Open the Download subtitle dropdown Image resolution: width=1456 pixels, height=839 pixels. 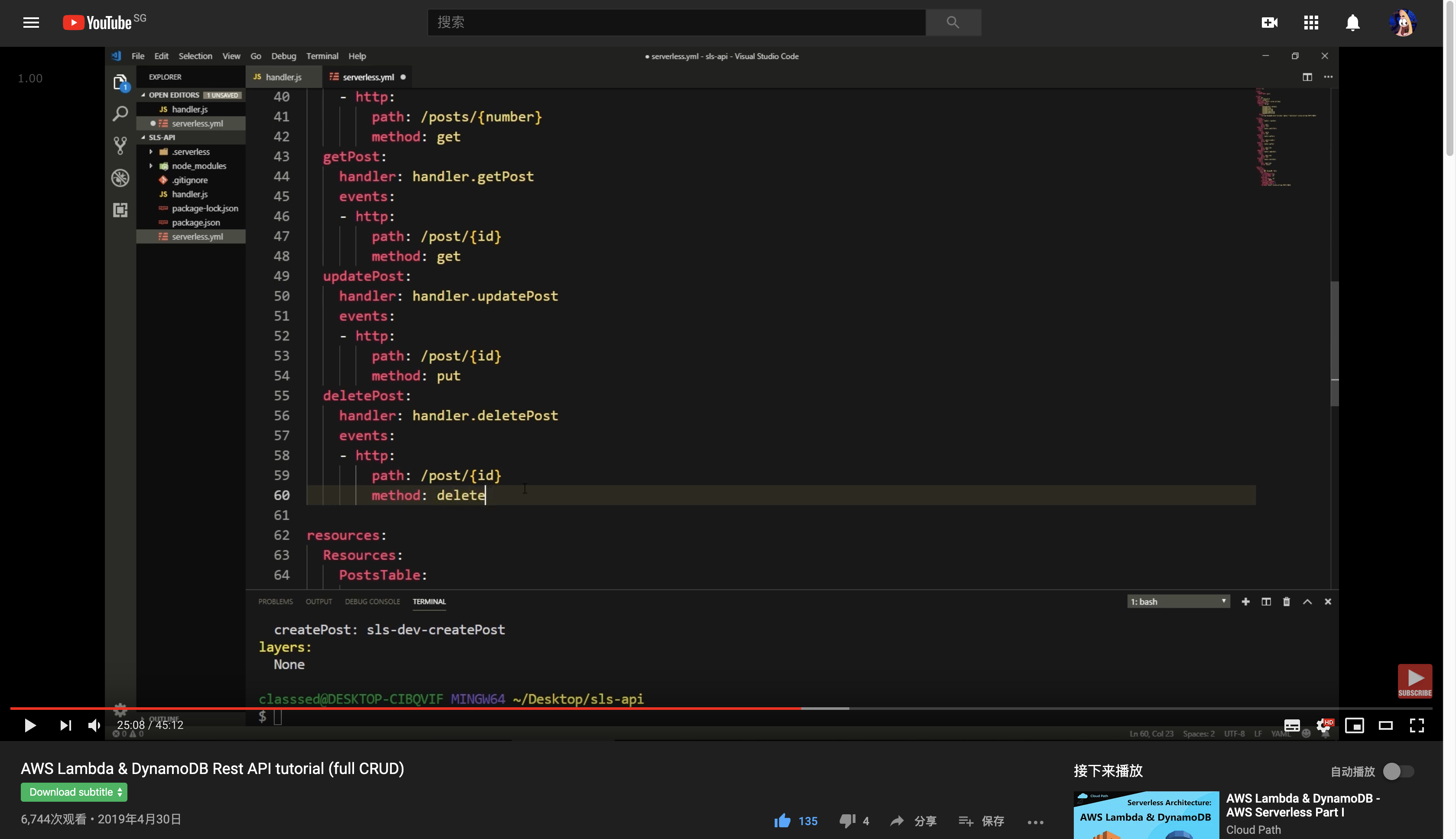[75, 792]
